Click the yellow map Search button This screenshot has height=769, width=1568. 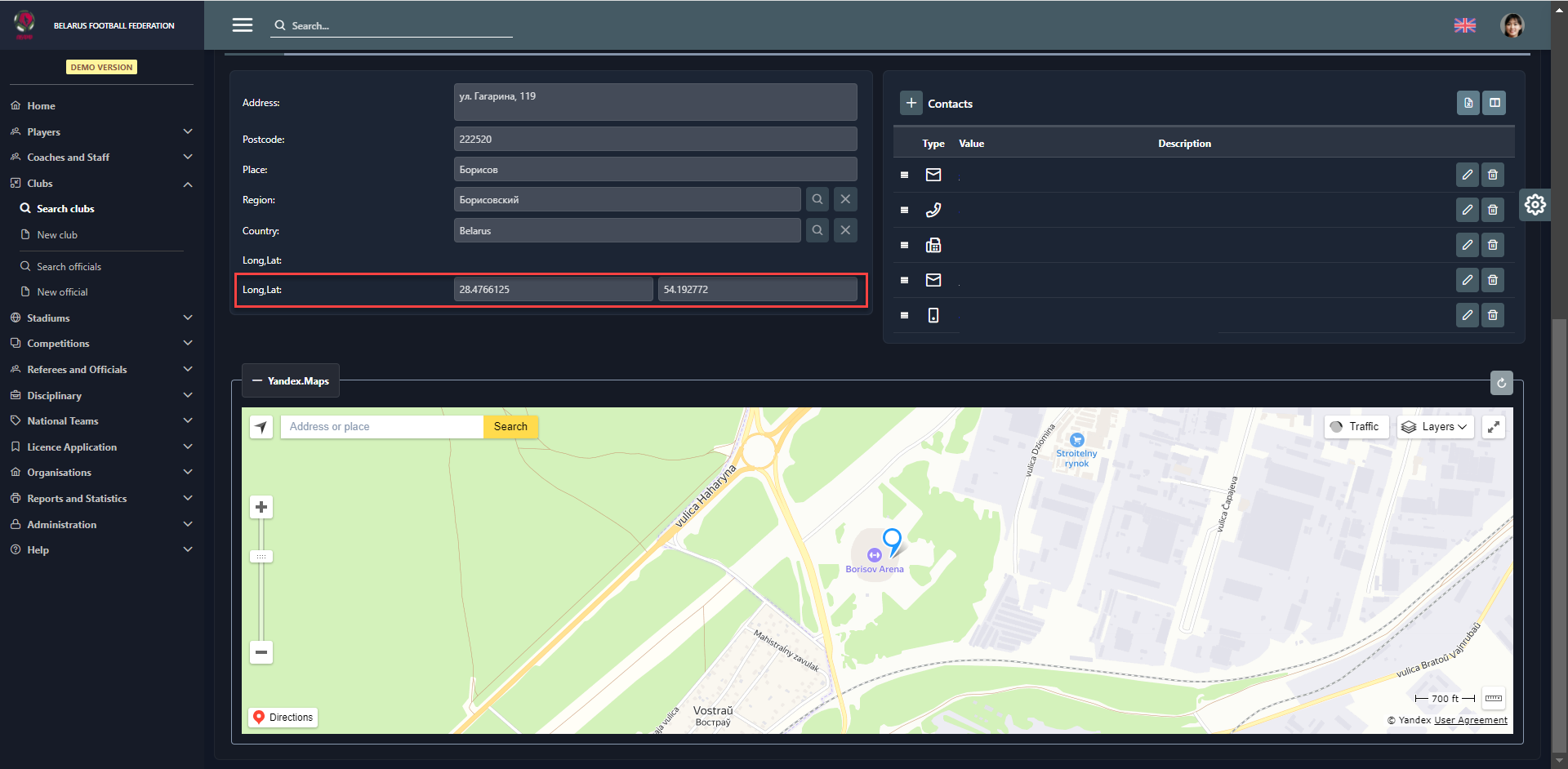(510, 427)
